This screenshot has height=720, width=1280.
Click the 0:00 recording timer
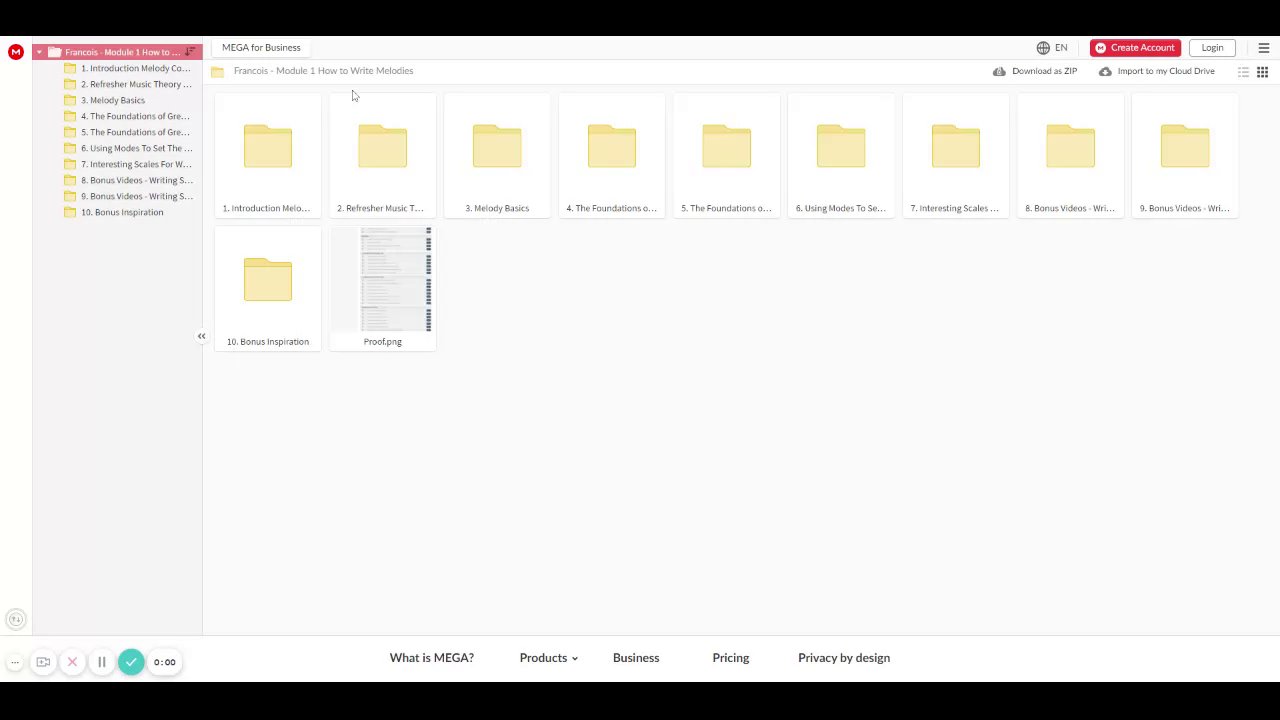[x=165, y=662]
